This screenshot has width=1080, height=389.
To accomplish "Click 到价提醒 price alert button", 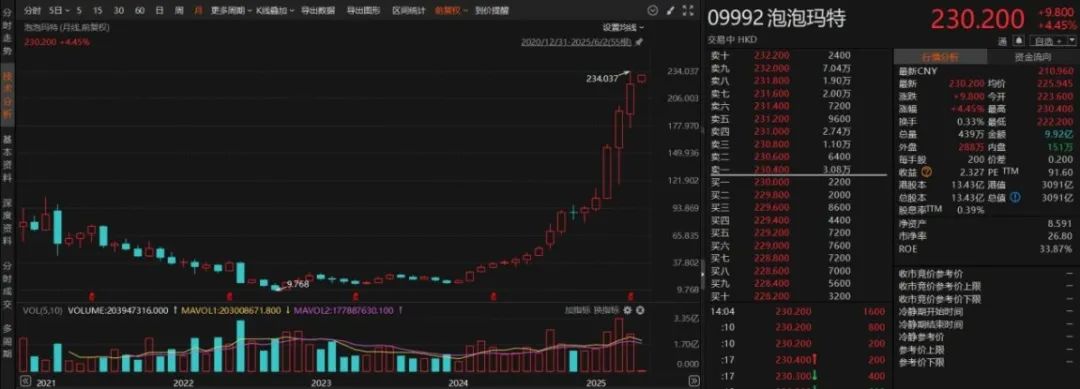I will pos(493,11).
